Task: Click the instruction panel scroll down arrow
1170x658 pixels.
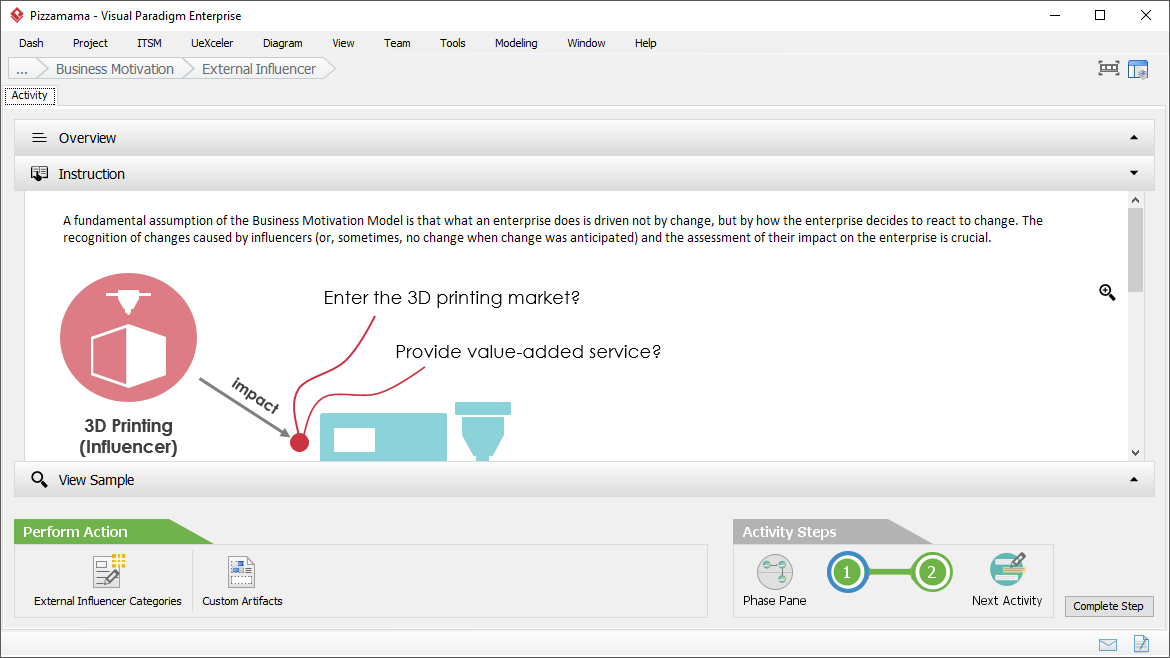Action: click(x=1135, y=453)
